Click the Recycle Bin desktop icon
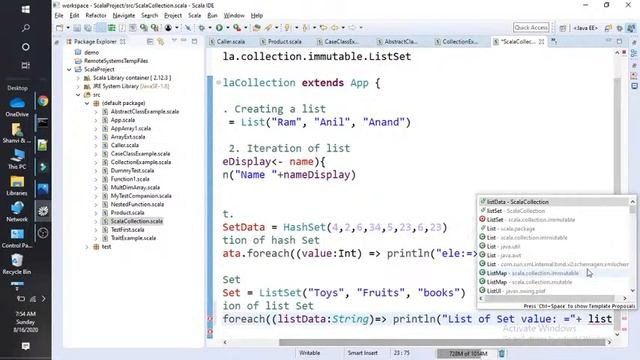This screenshot has width=640, height=360. click(17, 264)
